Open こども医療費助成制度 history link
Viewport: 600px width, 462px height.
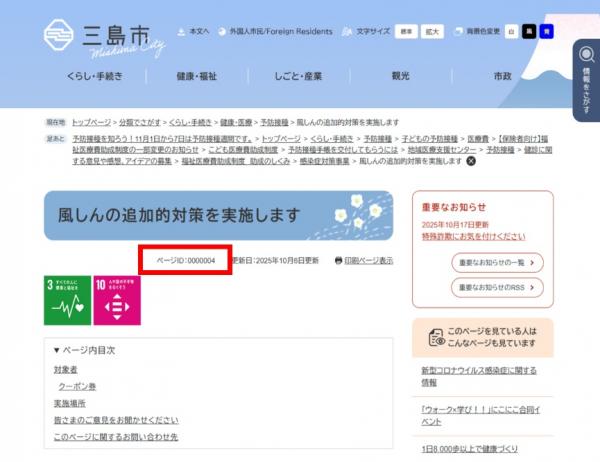click(243, 150)
